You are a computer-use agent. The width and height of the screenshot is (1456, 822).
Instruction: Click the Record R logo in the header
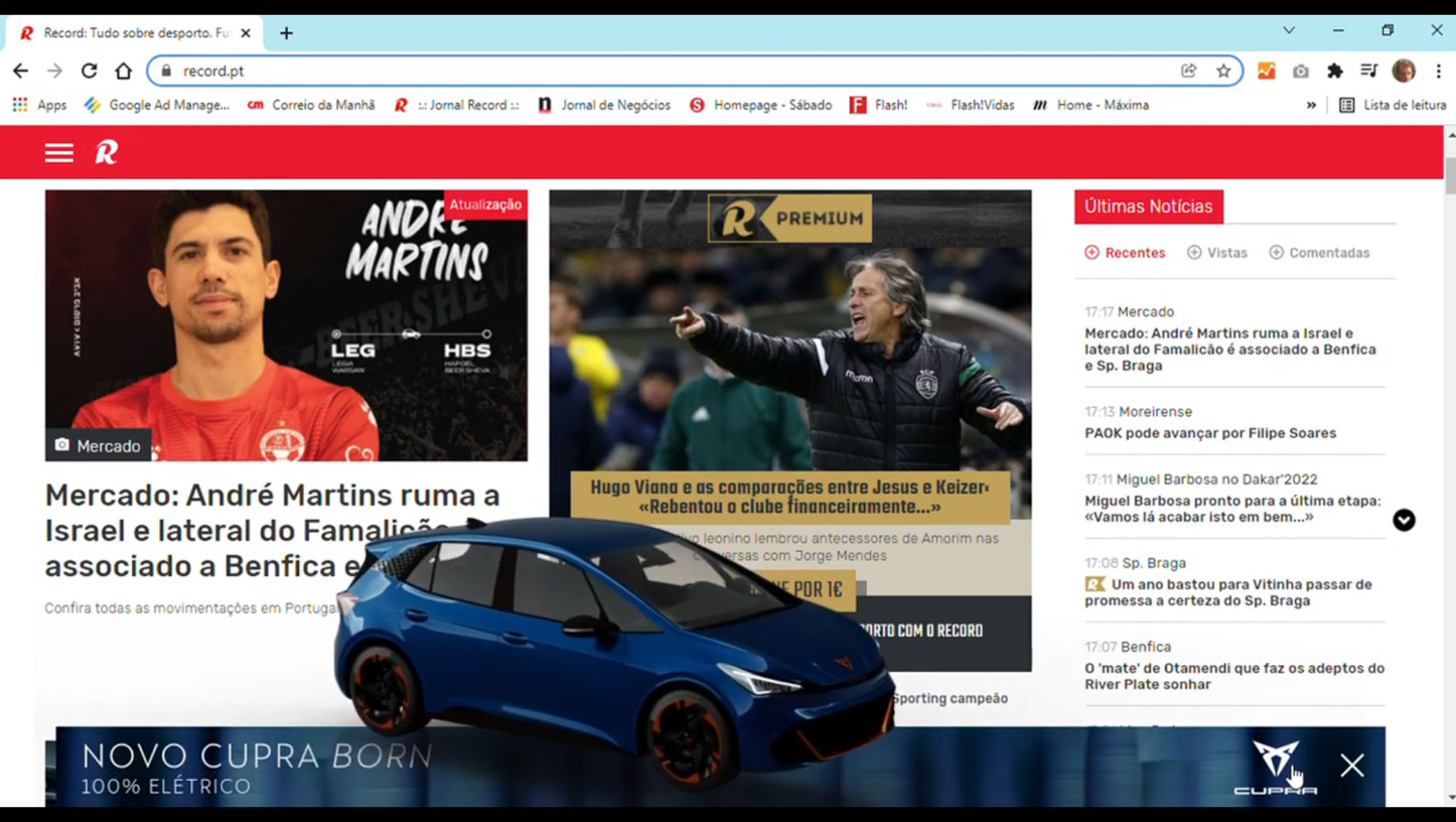pos(107,152)
